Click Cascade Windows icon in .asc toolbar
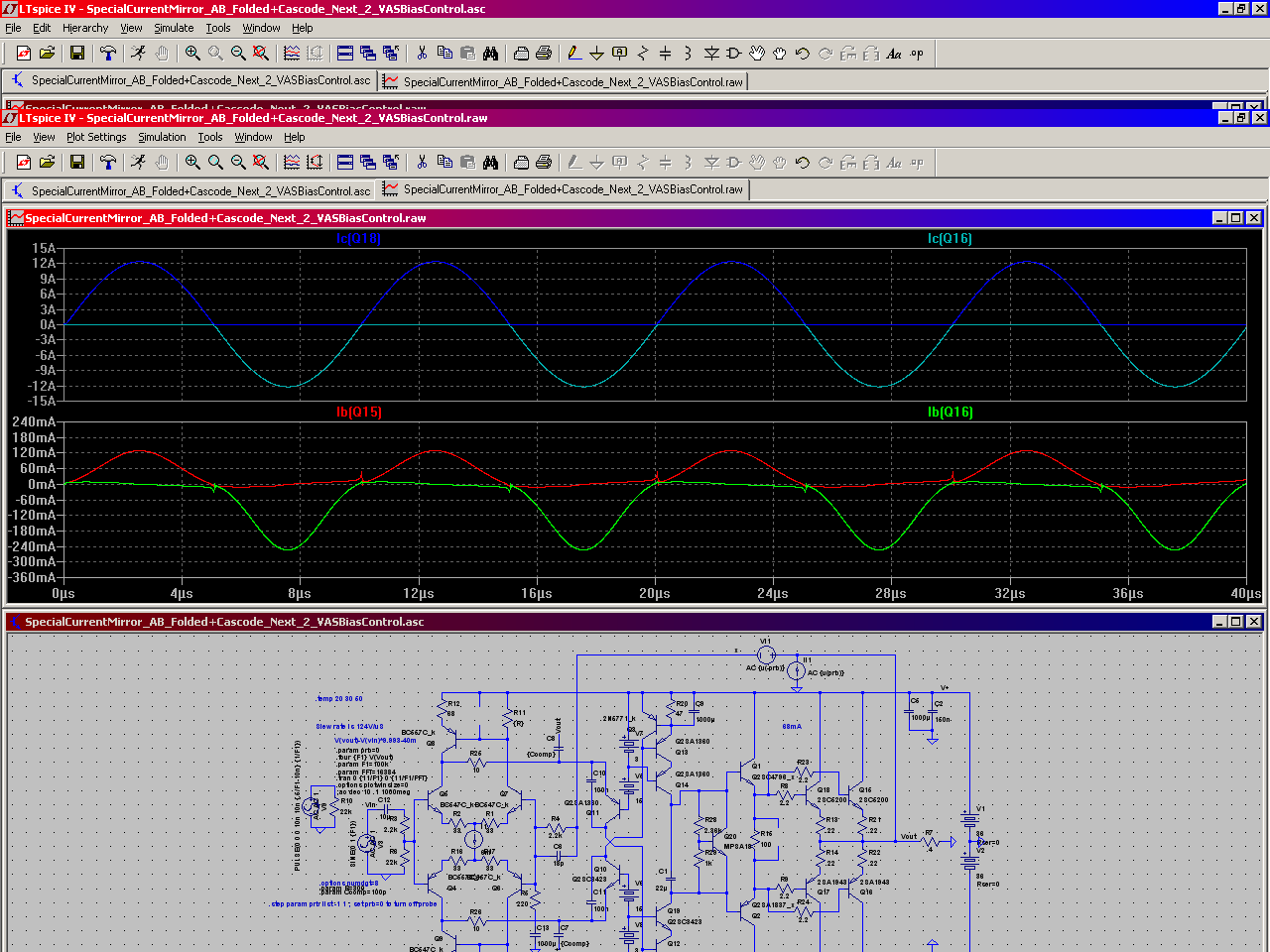Image resolution: width=1270 pixels, height=952 pixels. pos(368,54)
